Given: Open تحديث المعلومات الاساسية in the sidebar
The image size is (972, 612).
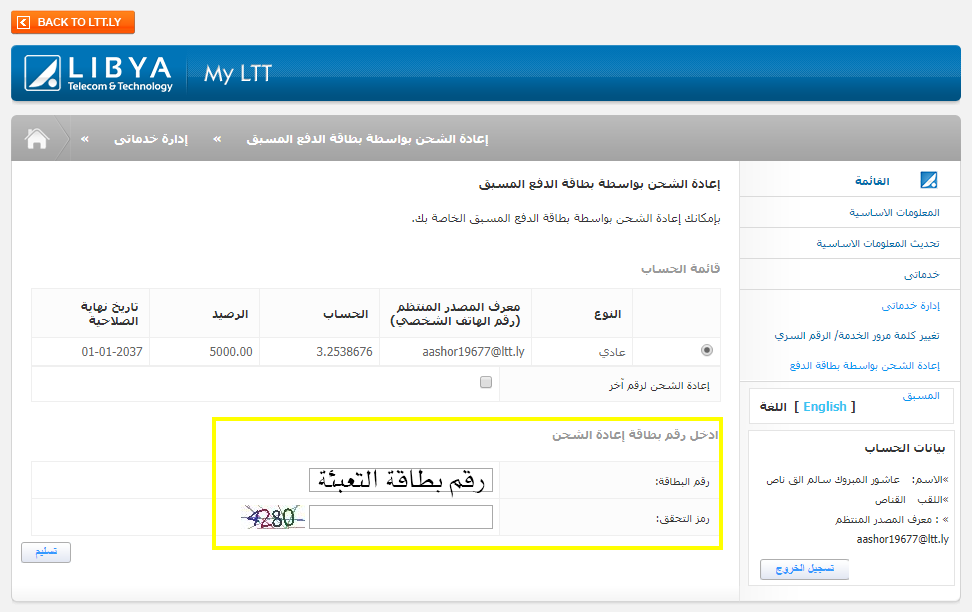Looking at the screenshot, I should [x=881, y=242].
